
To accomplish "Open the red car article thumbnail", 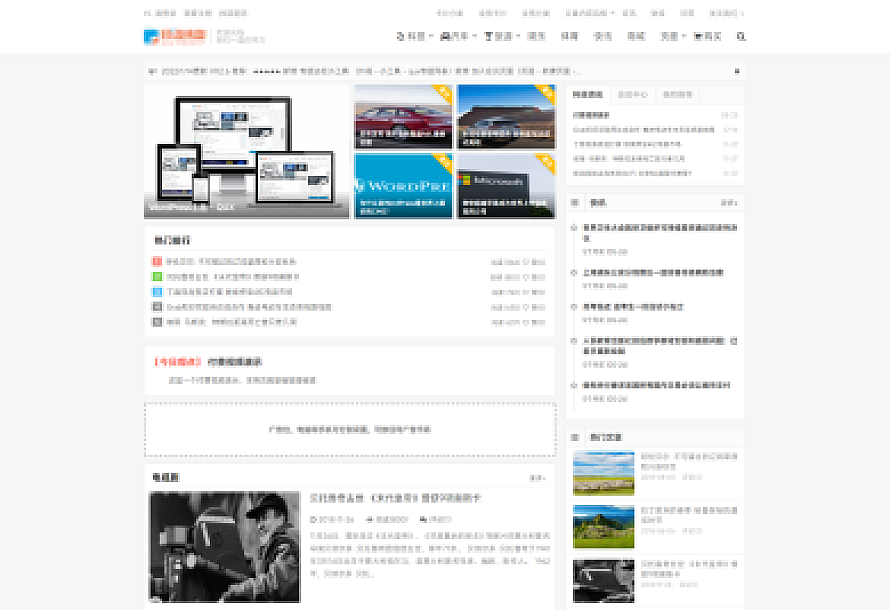I will (403, 116).
